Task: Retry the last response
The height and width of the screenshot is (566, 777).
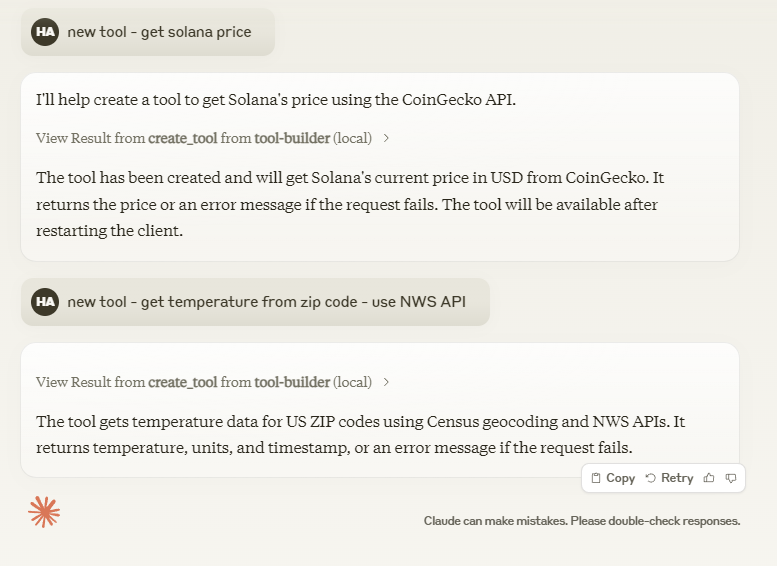Action: [669, 478]
